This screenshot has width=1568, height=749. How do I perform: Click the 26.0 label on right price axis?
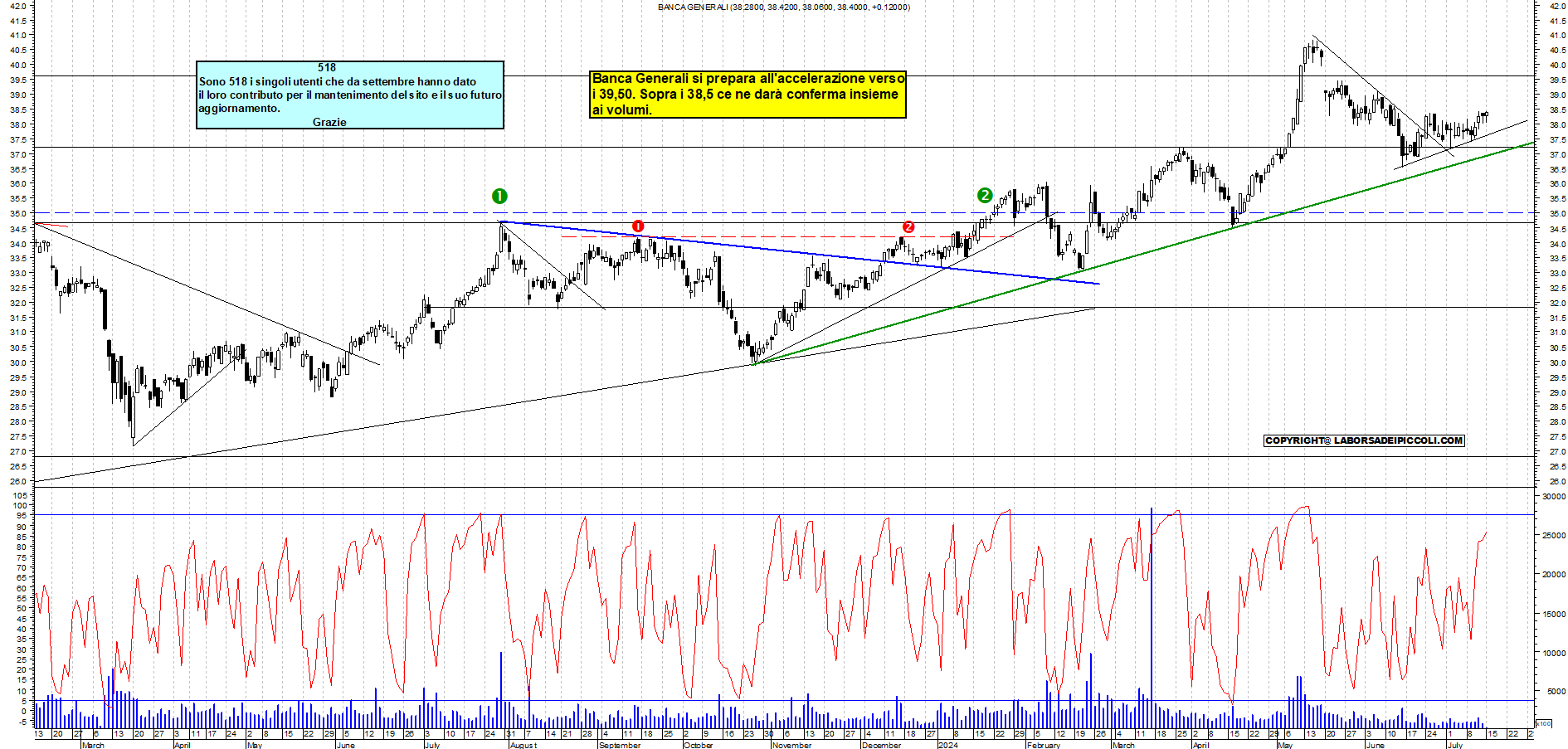1557,482
